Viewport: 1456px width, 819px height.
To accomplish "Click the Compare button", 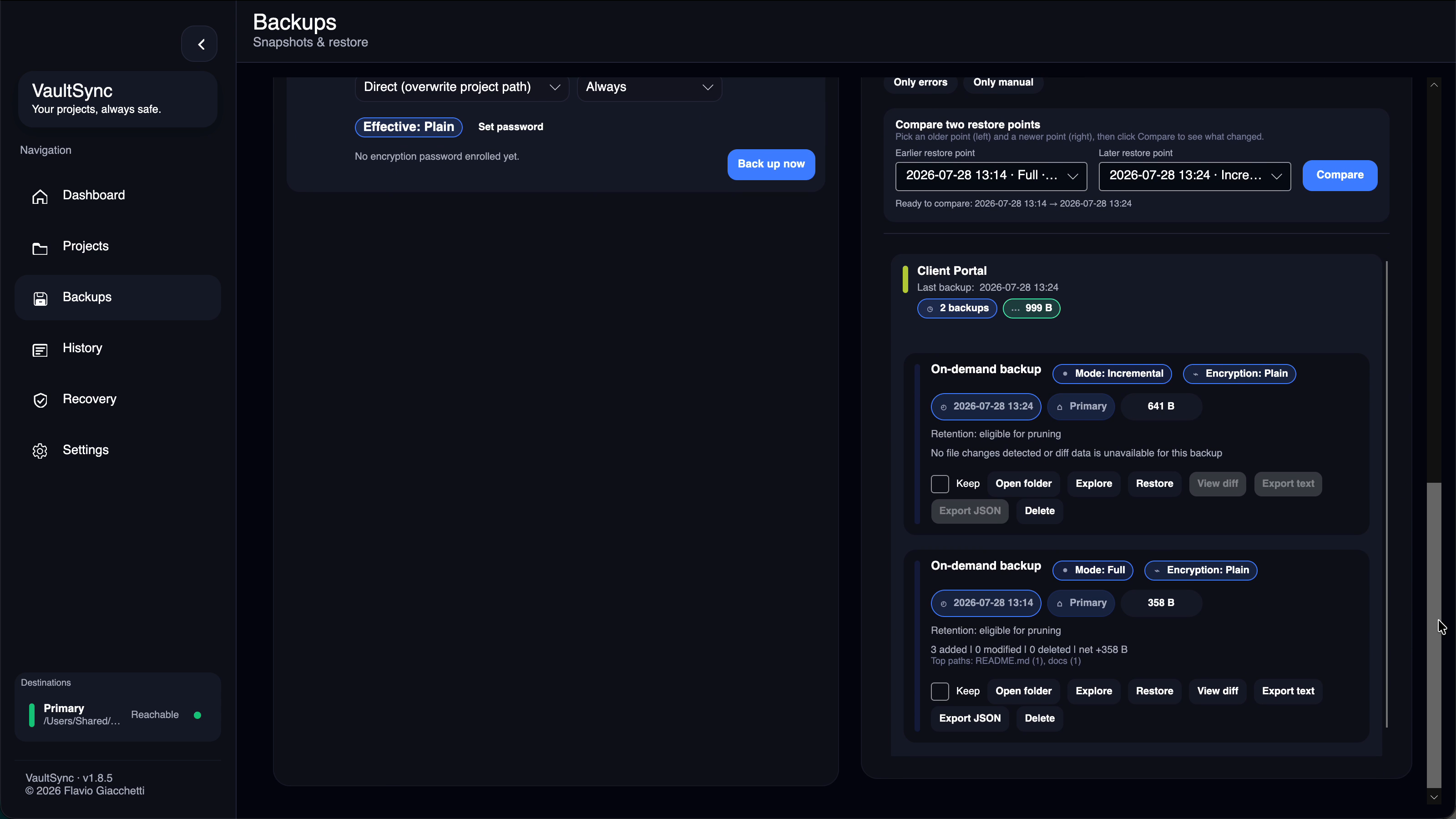I will pos(1340,175).
